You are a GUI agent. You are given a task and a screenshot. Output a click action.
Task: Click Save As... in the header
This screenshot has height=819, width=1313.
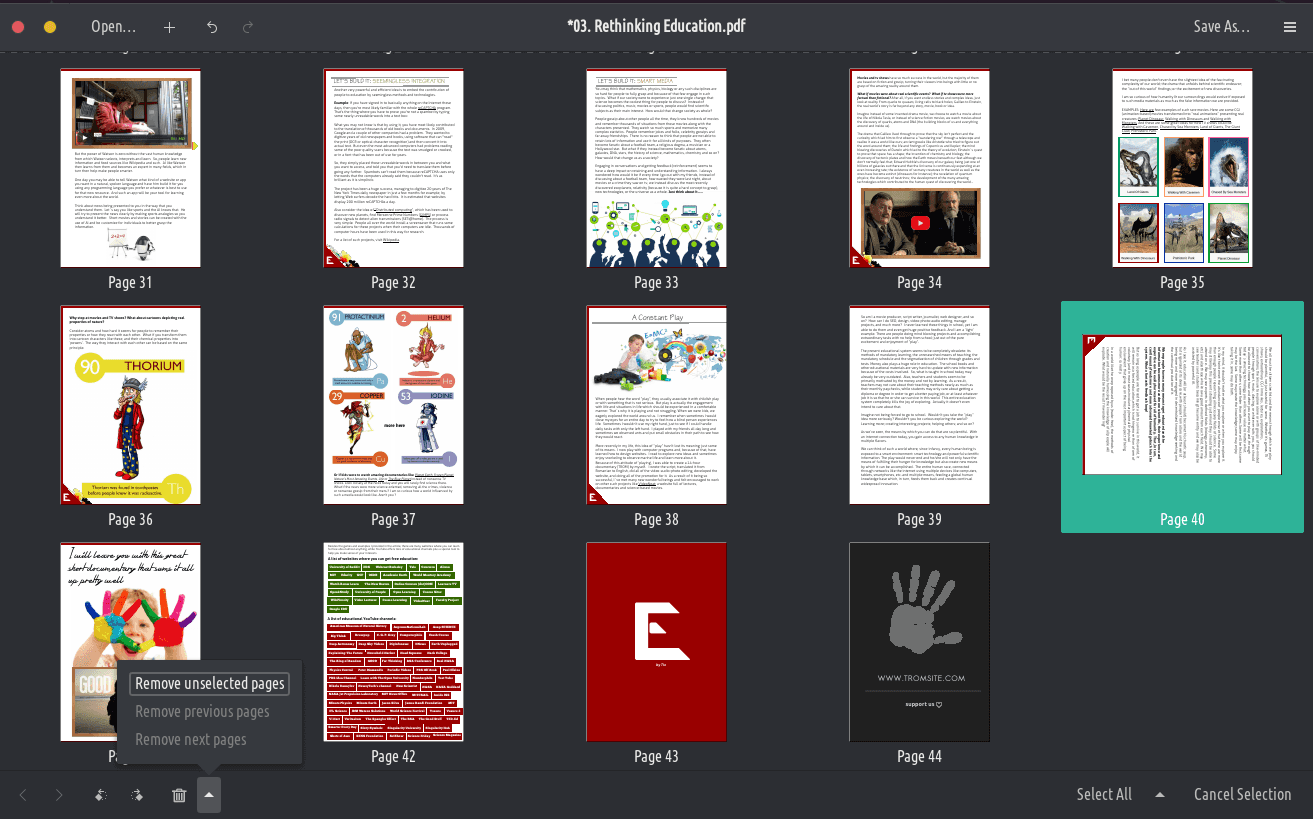(x=1221, y=27)
